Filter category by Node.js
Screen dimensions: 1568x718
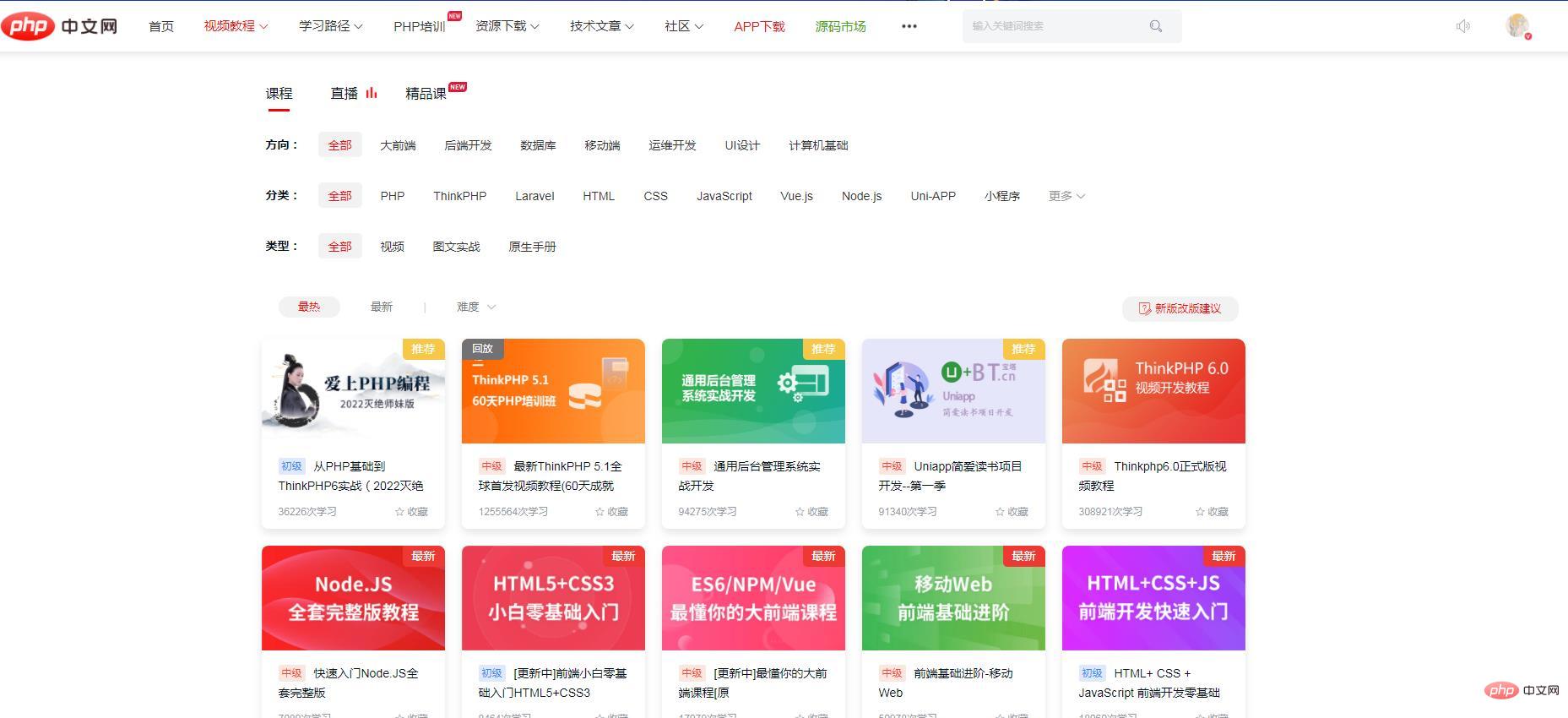coord(862,196)
